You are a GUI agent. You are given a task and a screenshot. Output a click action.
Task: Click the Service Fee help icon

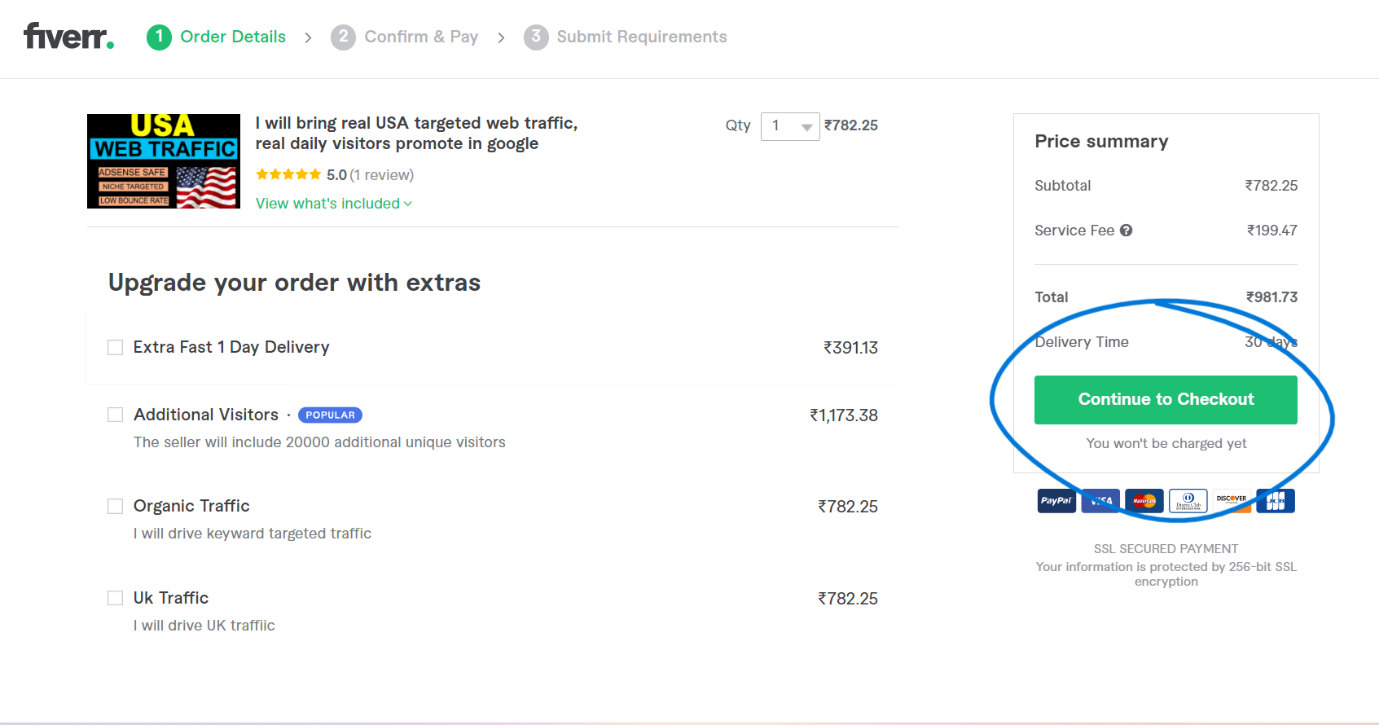(x=1126, y=230)
